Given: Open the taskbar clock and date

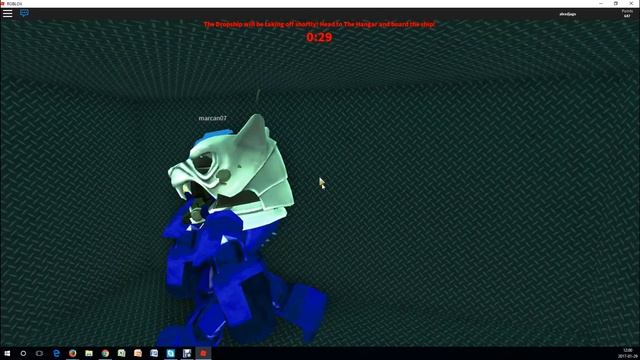Looking at the screenshot, I should (628, 353).
